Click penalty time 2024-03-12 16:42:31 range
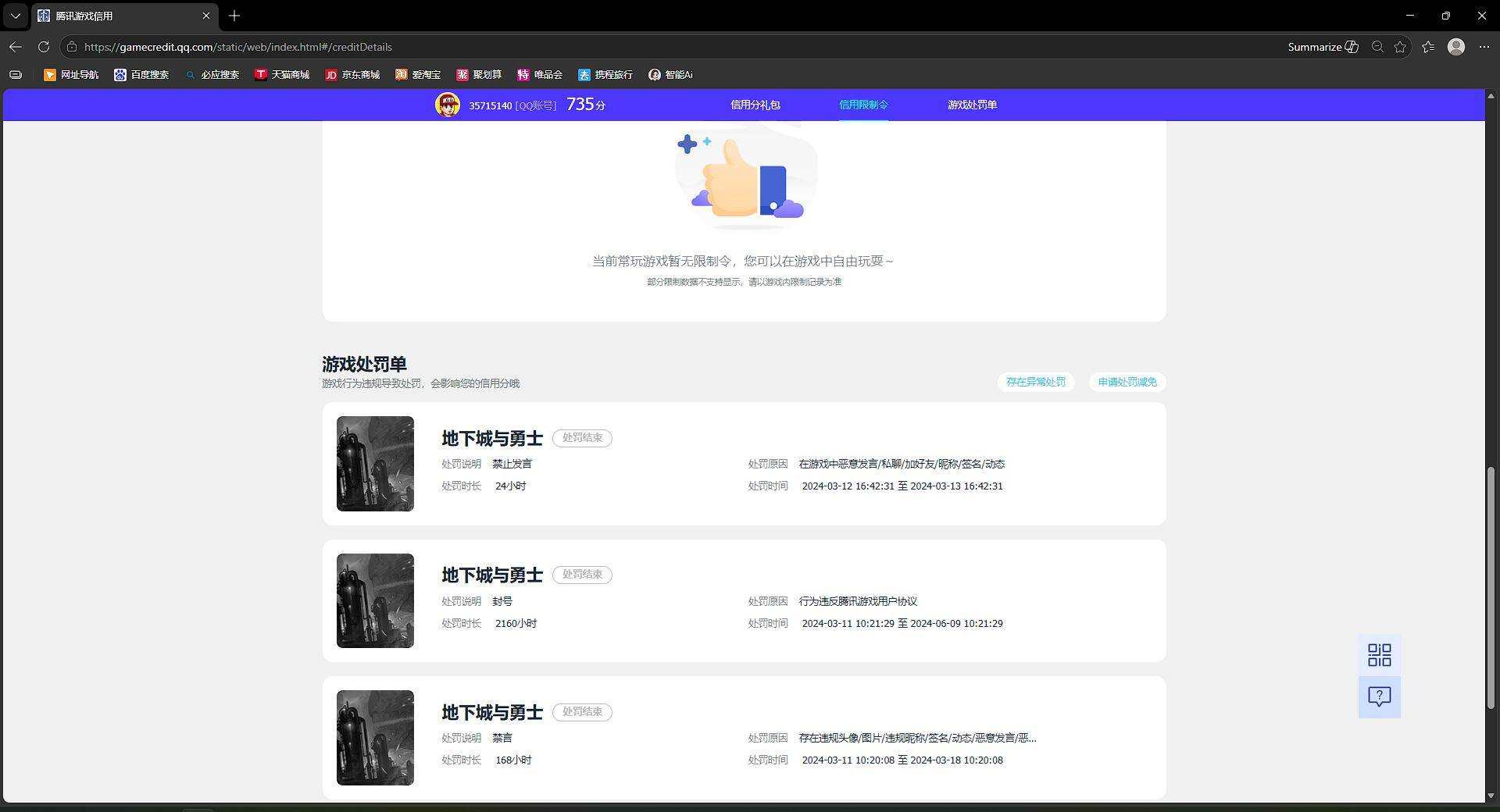 click(902, 486)
